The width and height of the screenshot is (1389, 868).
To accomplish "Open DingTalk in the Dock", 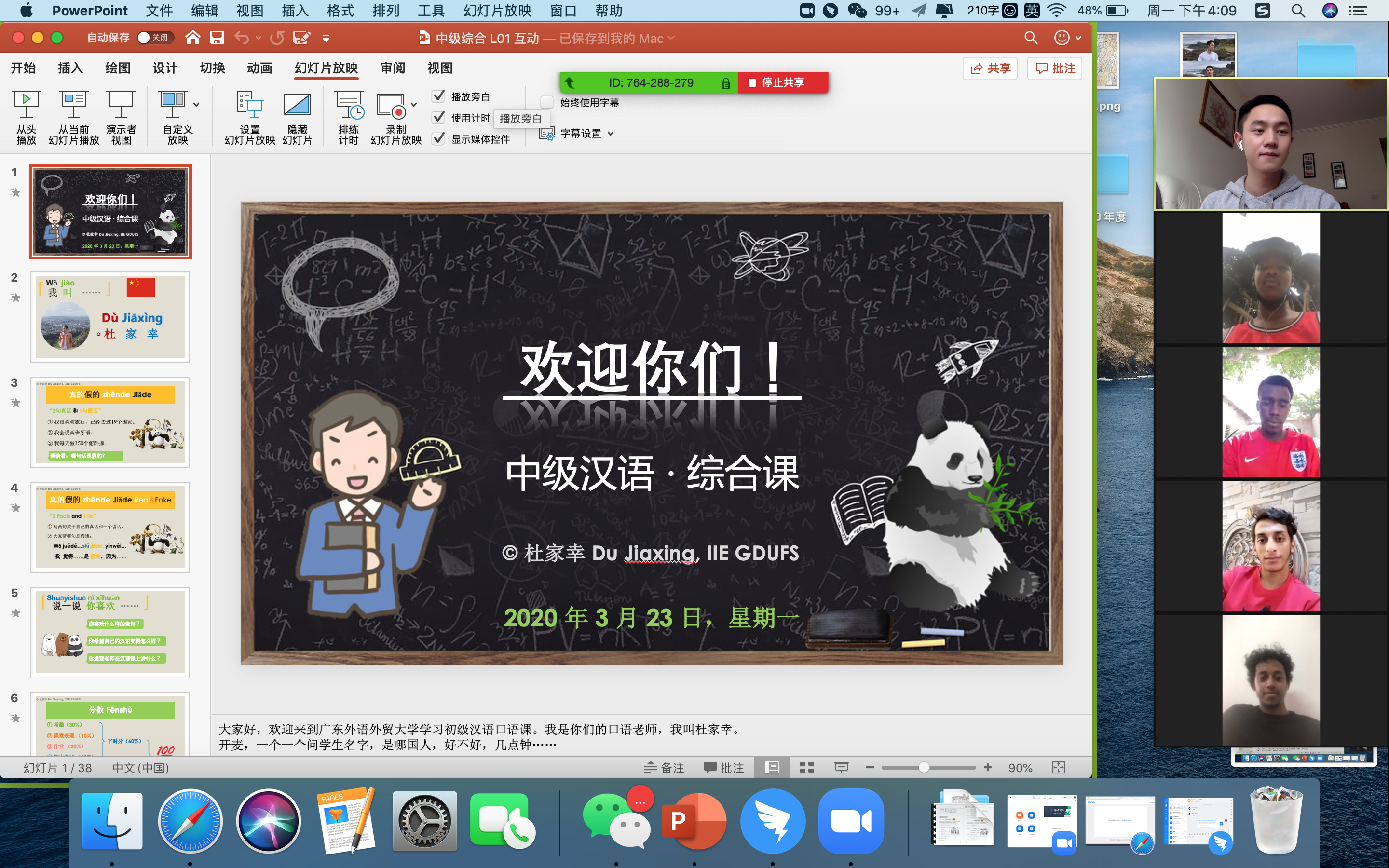I will tap(773, 821).
